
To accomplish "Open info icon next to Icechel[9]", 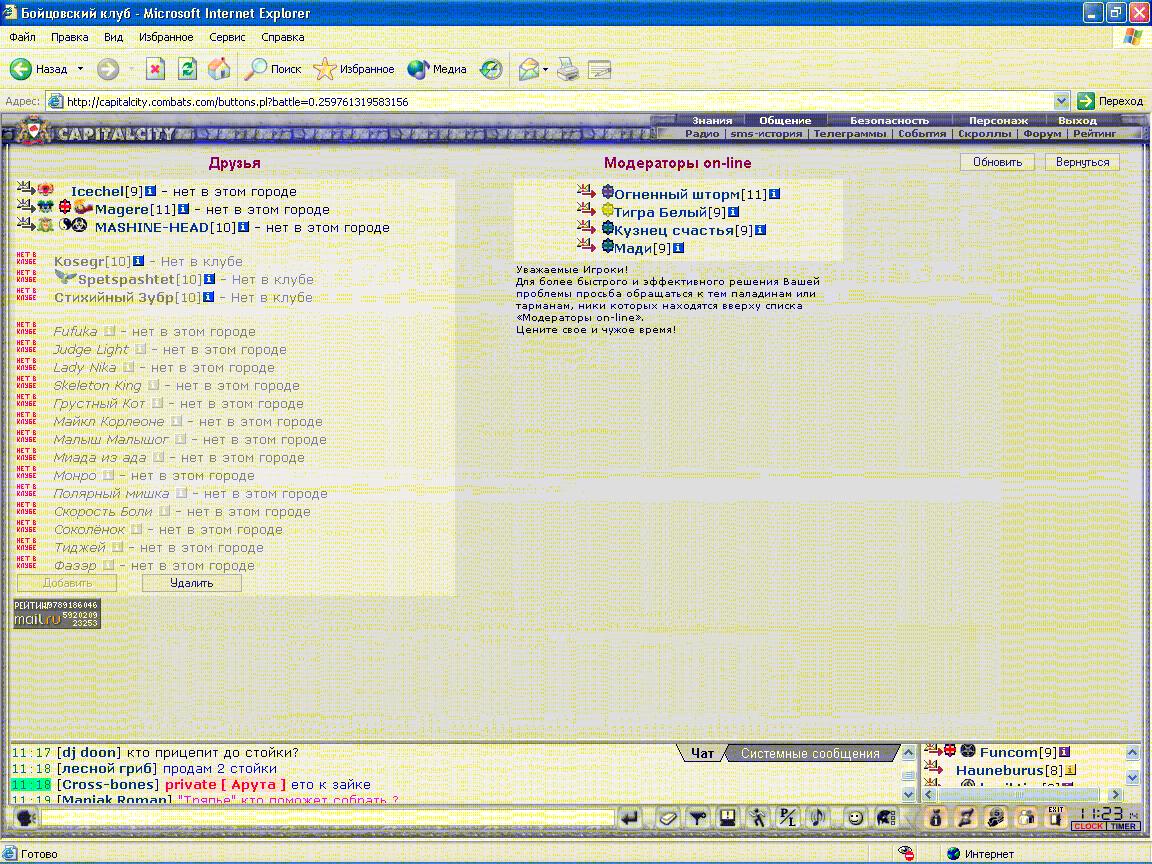I will (150, 191).
